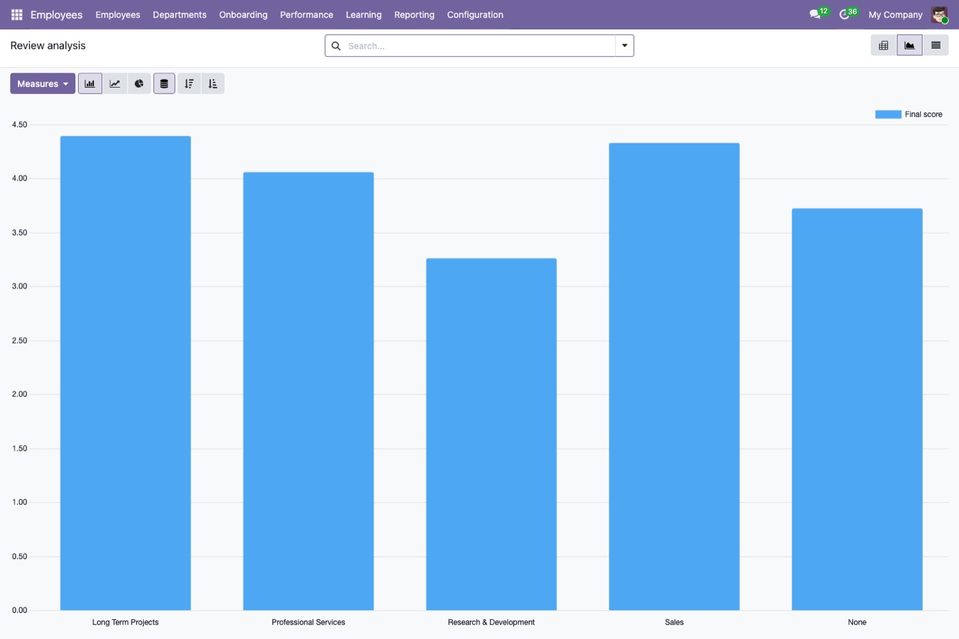Open the Performance menu

[306, 15]
